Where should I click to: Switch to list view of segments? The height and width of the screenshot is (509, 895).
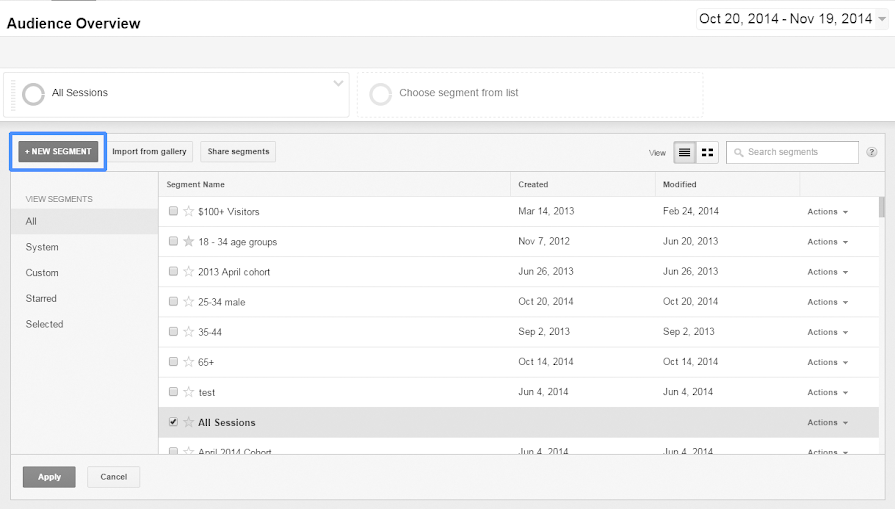[x=685, y=152]
